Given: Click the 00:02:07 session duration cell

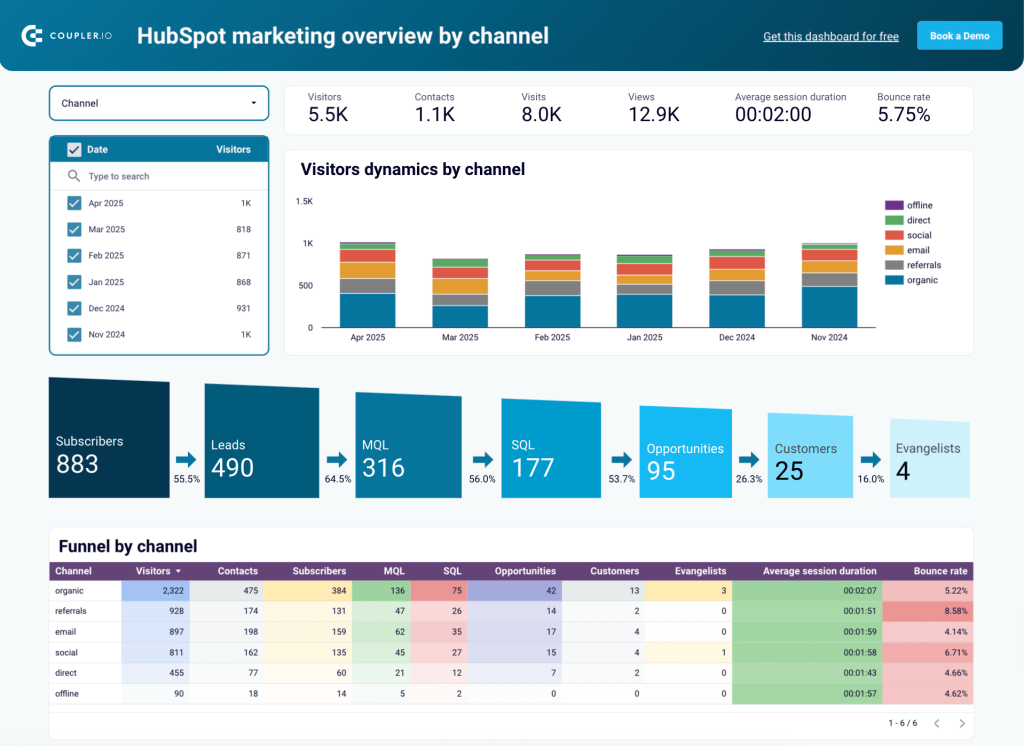Looking at the screenshot, I should click(807, 591).
